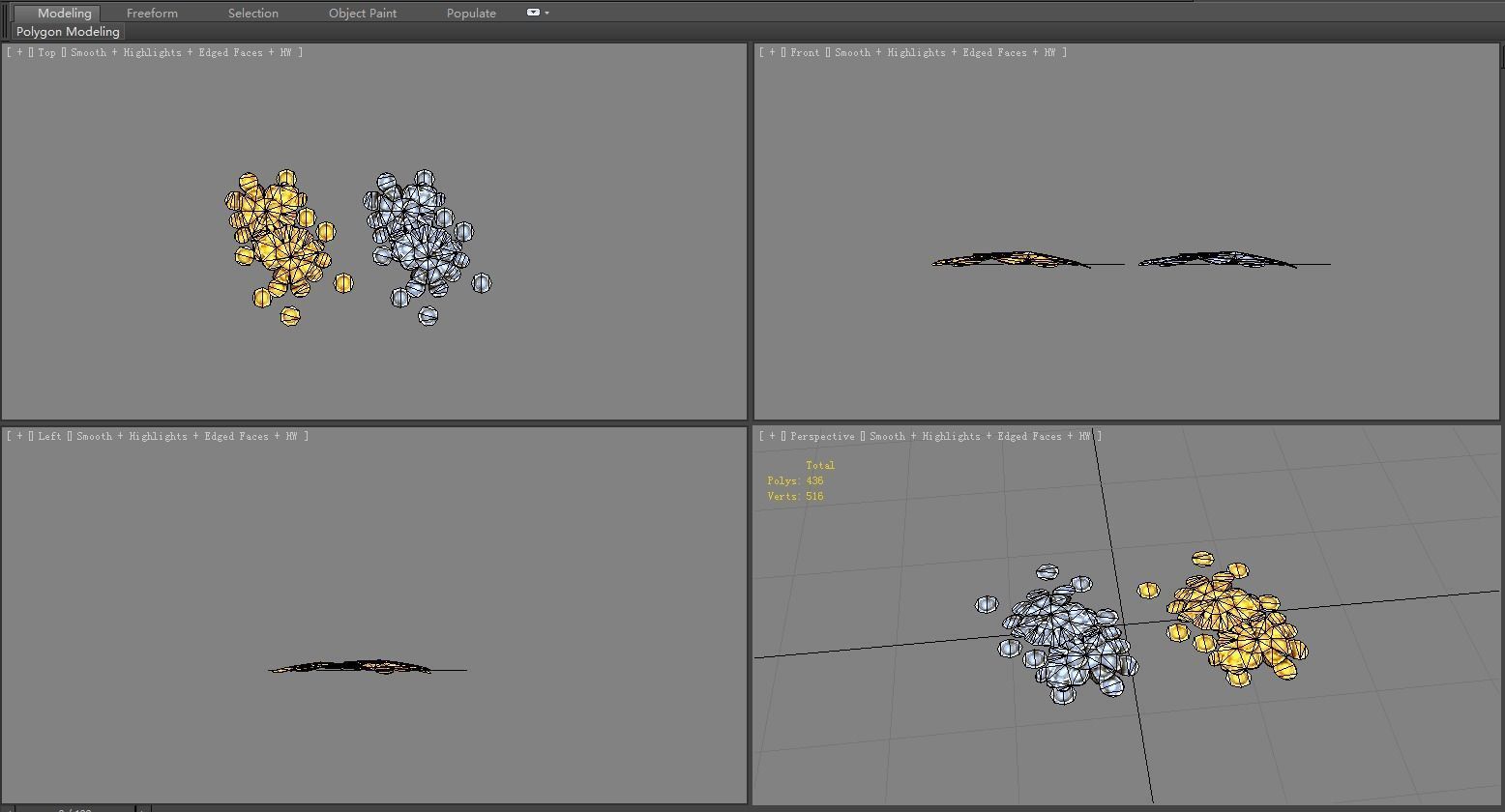1505x812 pixels.
Task: Open the Populate ribbon tab
Action: (471, 13)
